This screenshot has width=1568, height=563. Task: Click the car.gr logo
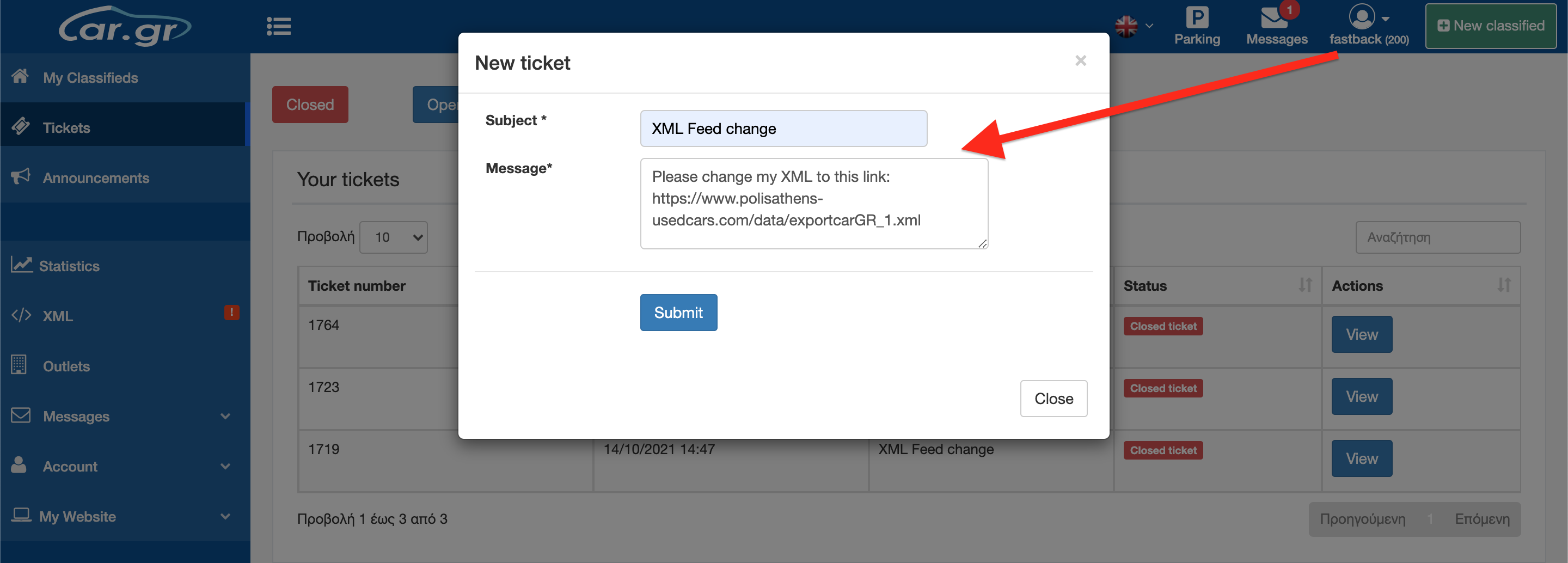click(x=125, y=26)
